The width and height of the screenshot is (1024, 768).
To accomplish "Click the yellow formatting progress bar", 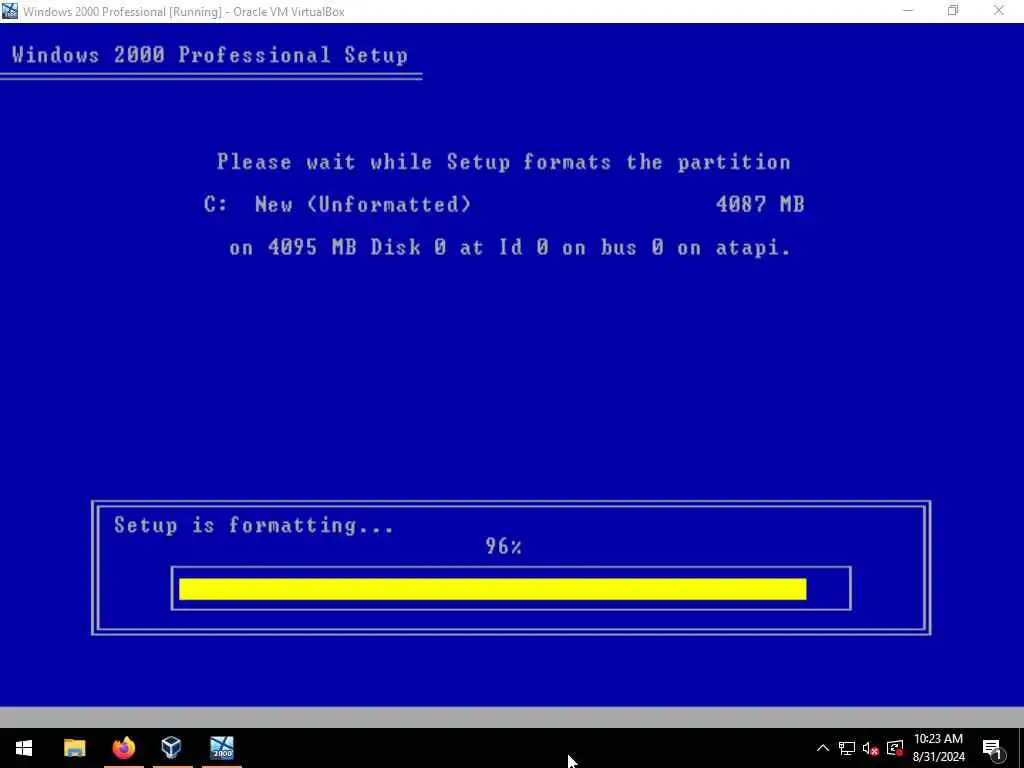I will 492,589.
